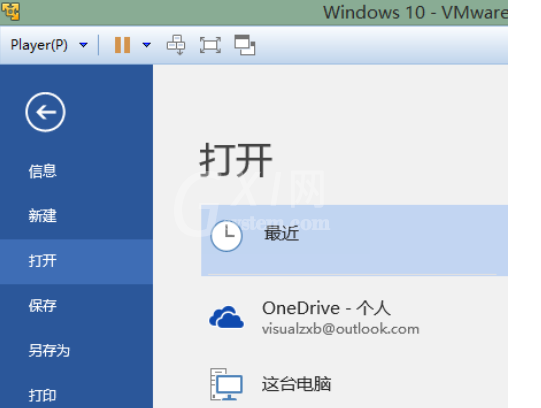Image resolution: width=541 pixels, height=408 pixels.
Task: Click the back arrow circle button
Action: click(x=45, y=112)
